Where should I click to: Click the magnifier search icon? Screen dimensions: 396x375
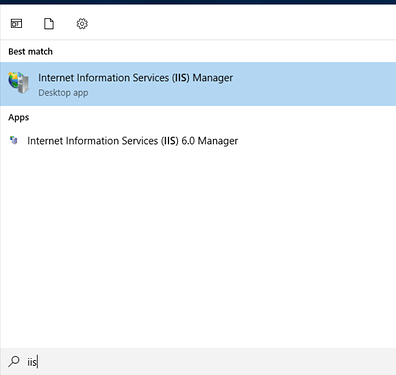[x=14, y=361]
